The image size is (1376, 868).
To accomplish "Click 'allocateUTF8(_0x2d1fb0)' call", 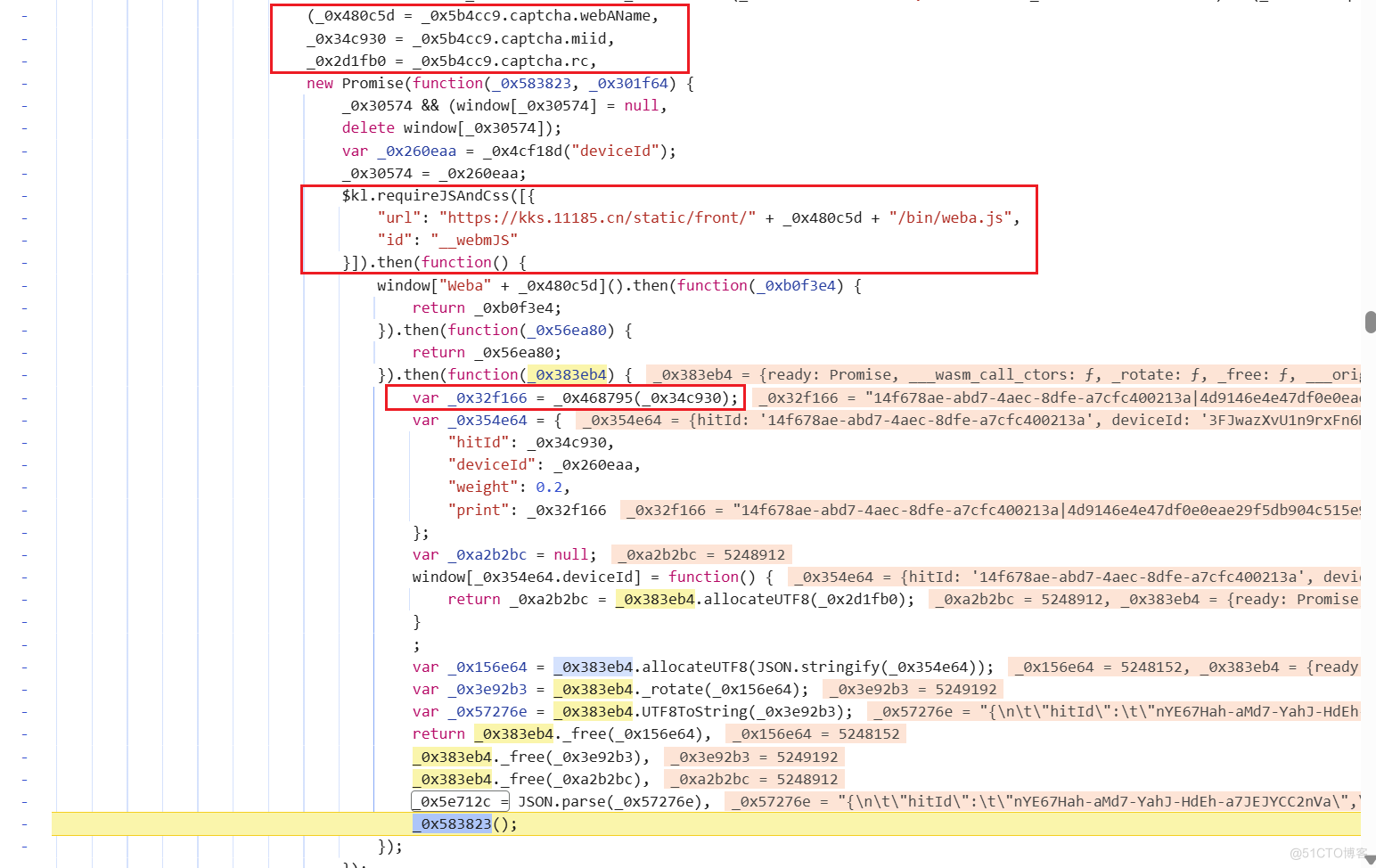I will coord(805,600).
